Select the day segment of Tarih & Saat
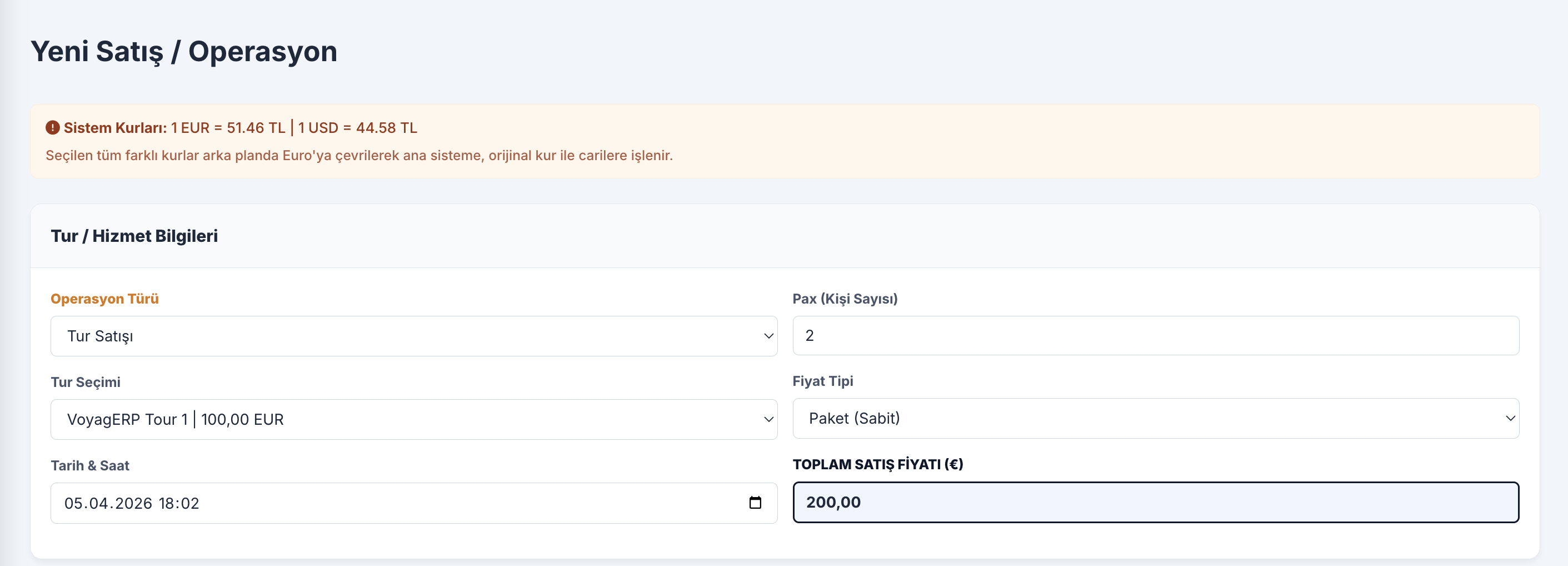Viewport: 1568px width, 566px height. [x=73, y=503]
